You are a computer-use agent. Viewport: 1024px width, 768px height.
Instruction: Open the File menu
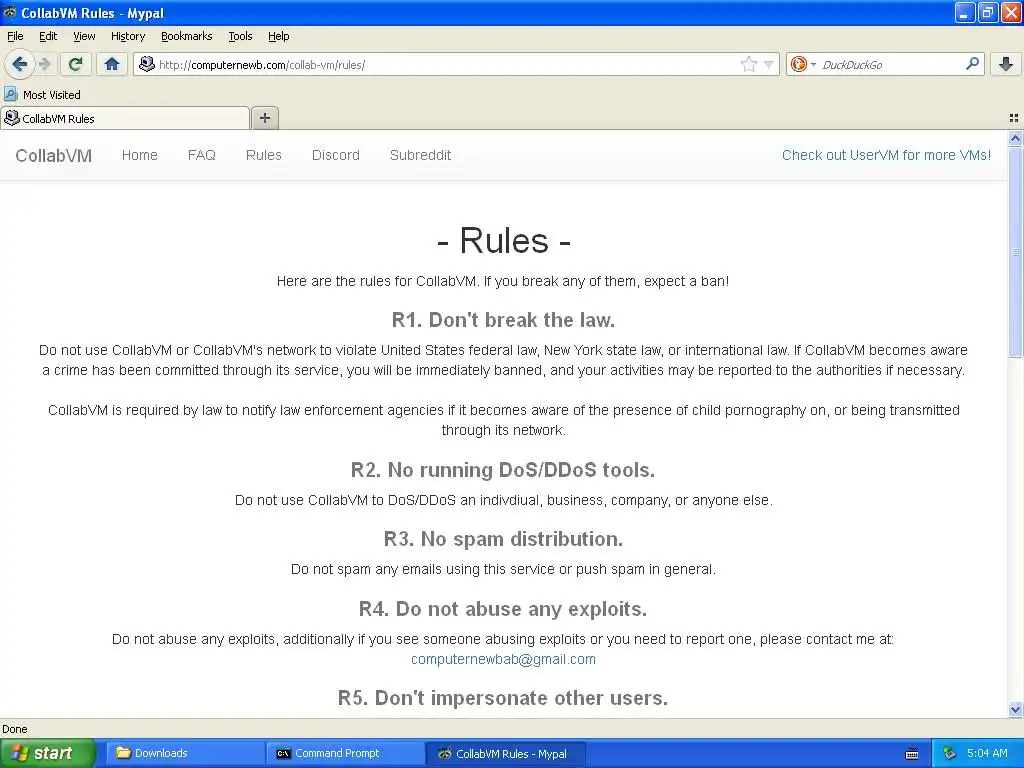15,36
